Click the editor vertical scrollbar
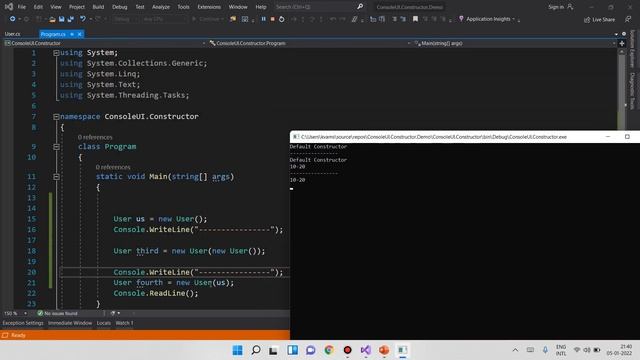Viewport: 640px width, 360px height. (x=622, y=90)
